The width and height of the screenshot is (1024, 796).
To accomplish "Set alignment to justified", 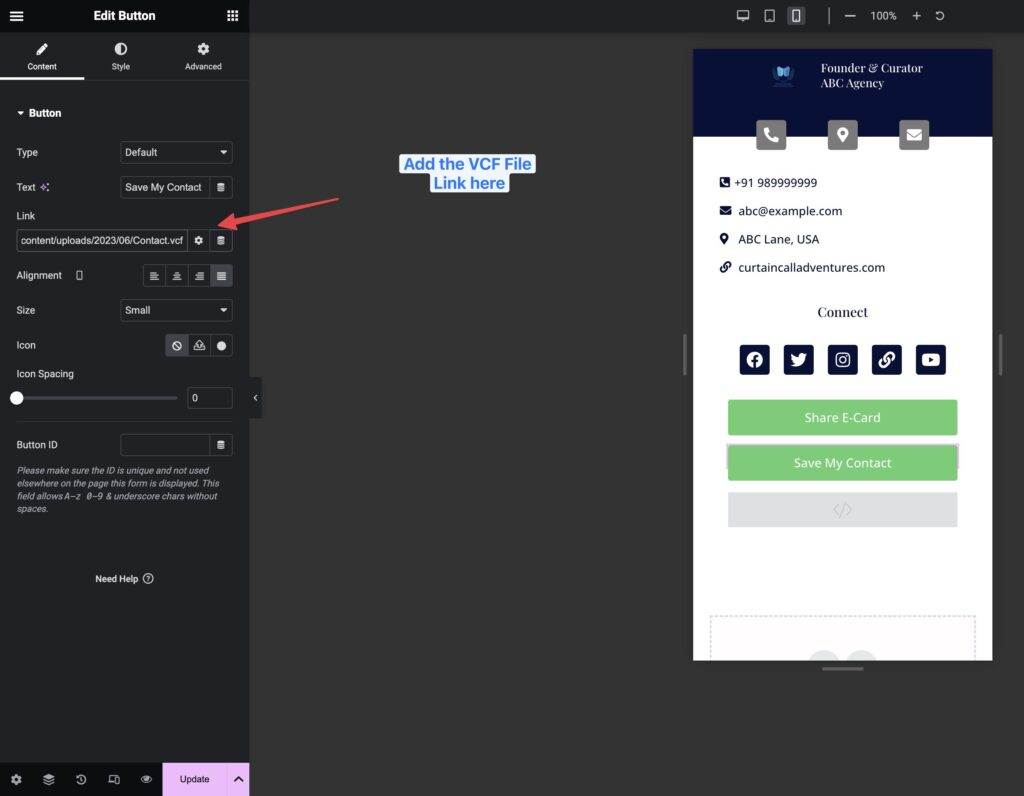I will pos(221,276).
